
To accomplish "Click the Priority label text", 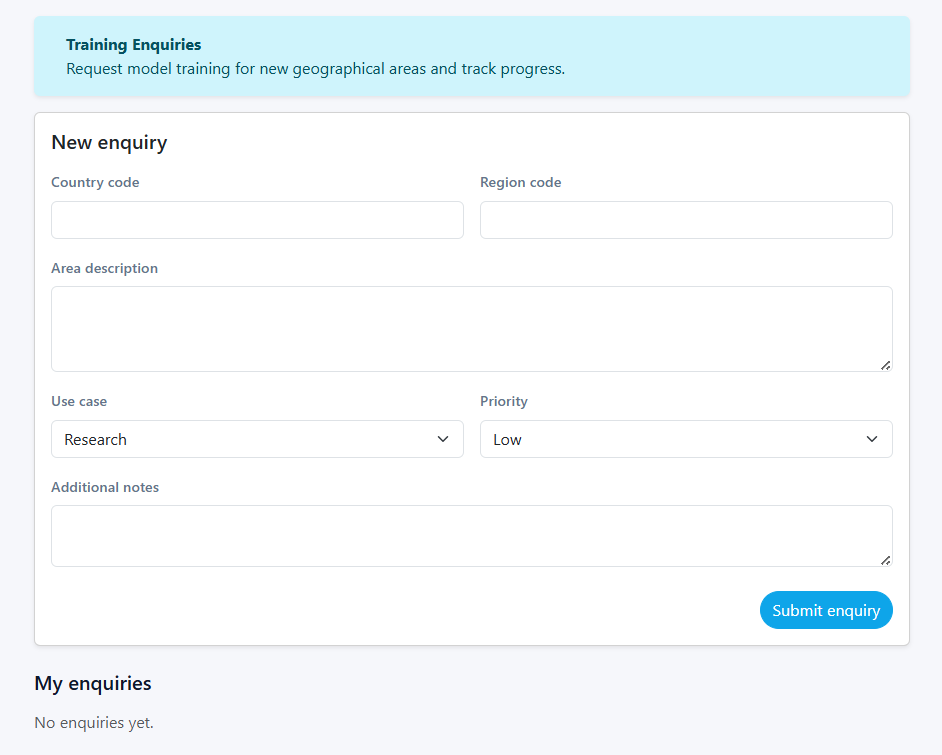I will tap(504, 402).
